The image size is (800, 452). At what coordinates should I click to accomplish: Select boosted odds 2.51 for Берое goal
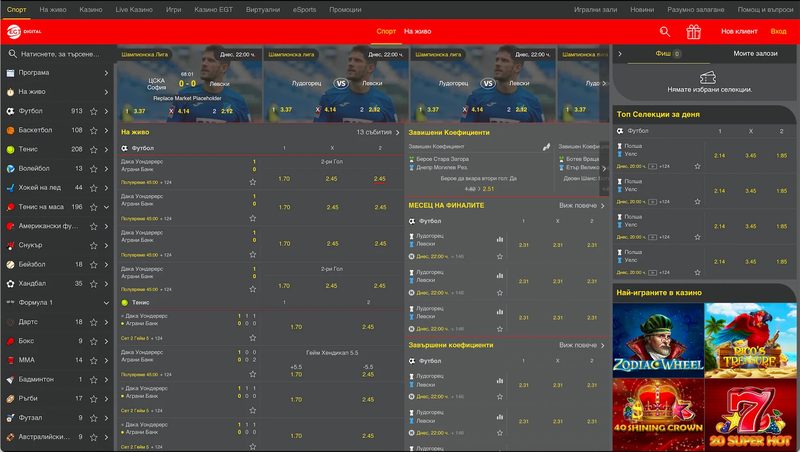488,189
